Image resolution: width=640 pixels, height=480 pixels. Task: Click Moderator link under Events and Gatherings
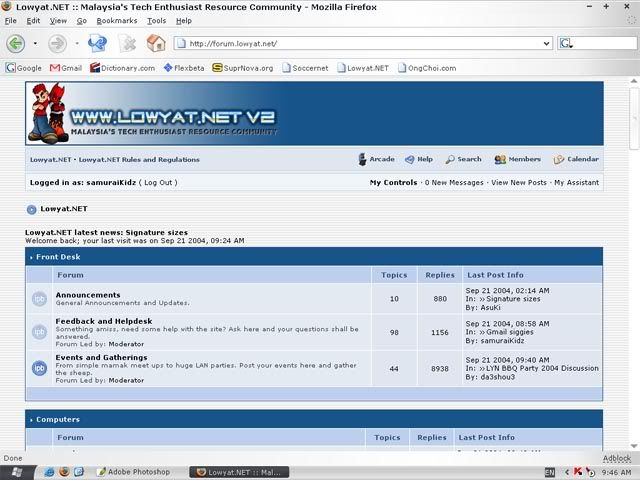[x=126, y=380]
